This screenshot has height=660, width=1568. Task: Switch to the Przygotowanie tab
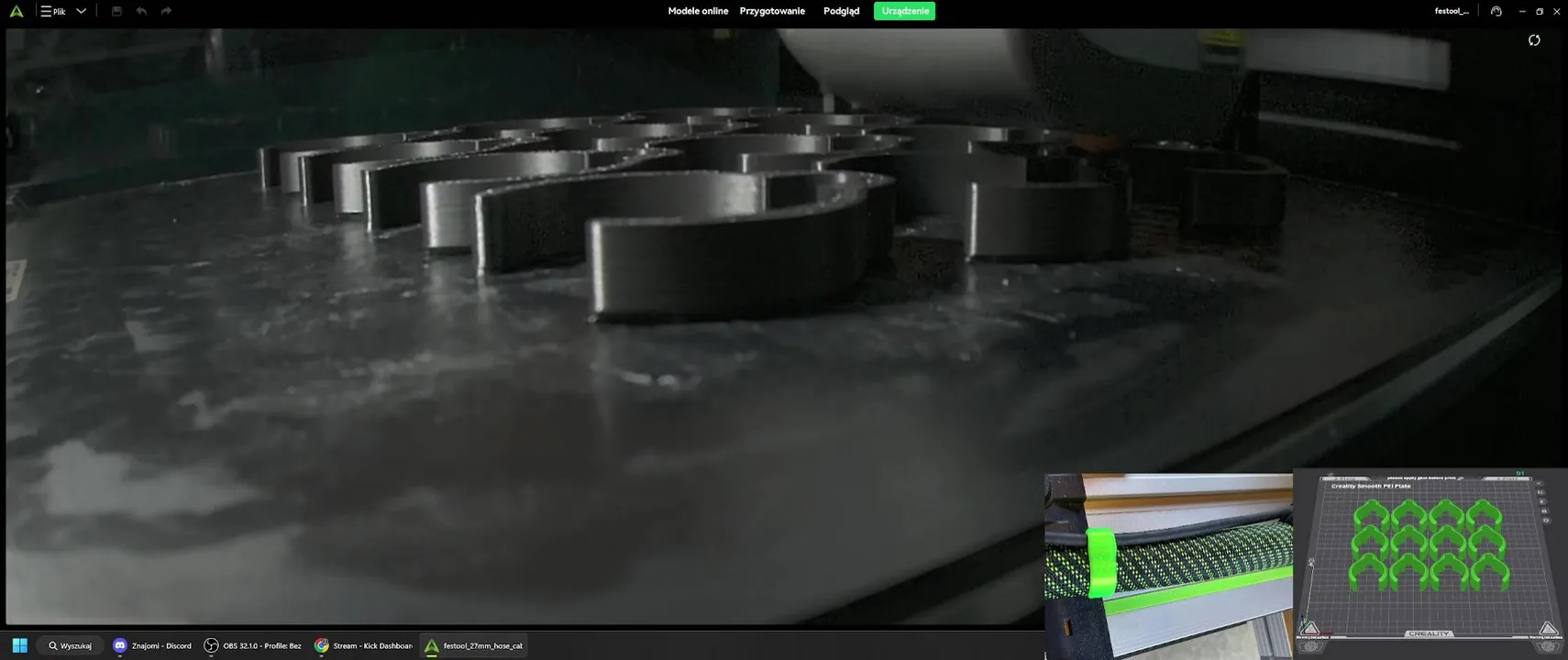(772, 11)
